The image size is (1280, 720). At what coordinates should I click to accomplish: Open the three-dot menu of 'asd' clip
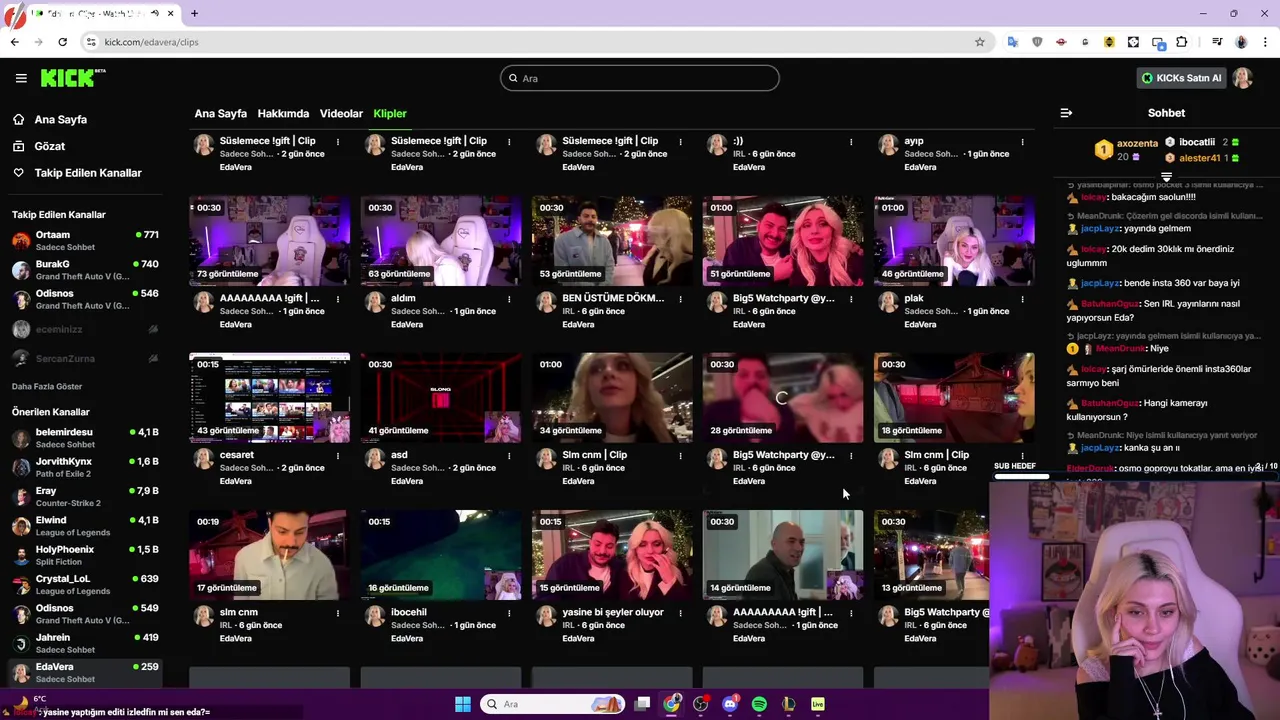[509, 456]
